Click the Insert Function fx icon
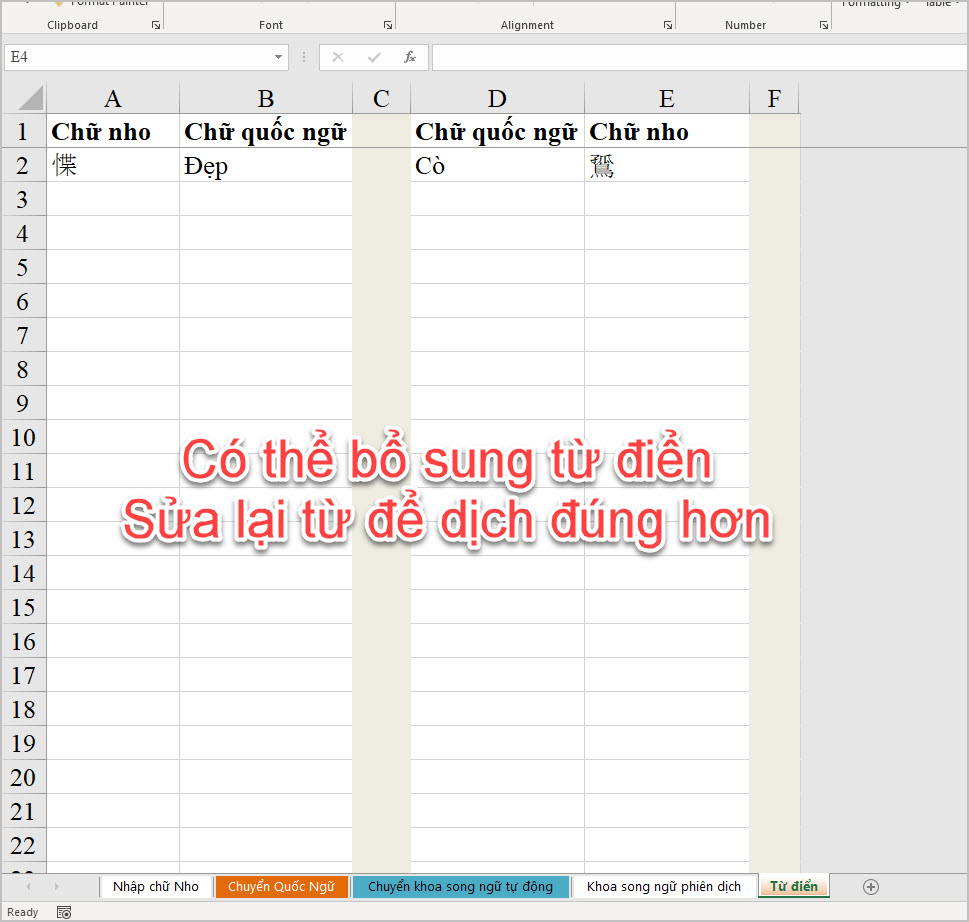 point(410,58)
